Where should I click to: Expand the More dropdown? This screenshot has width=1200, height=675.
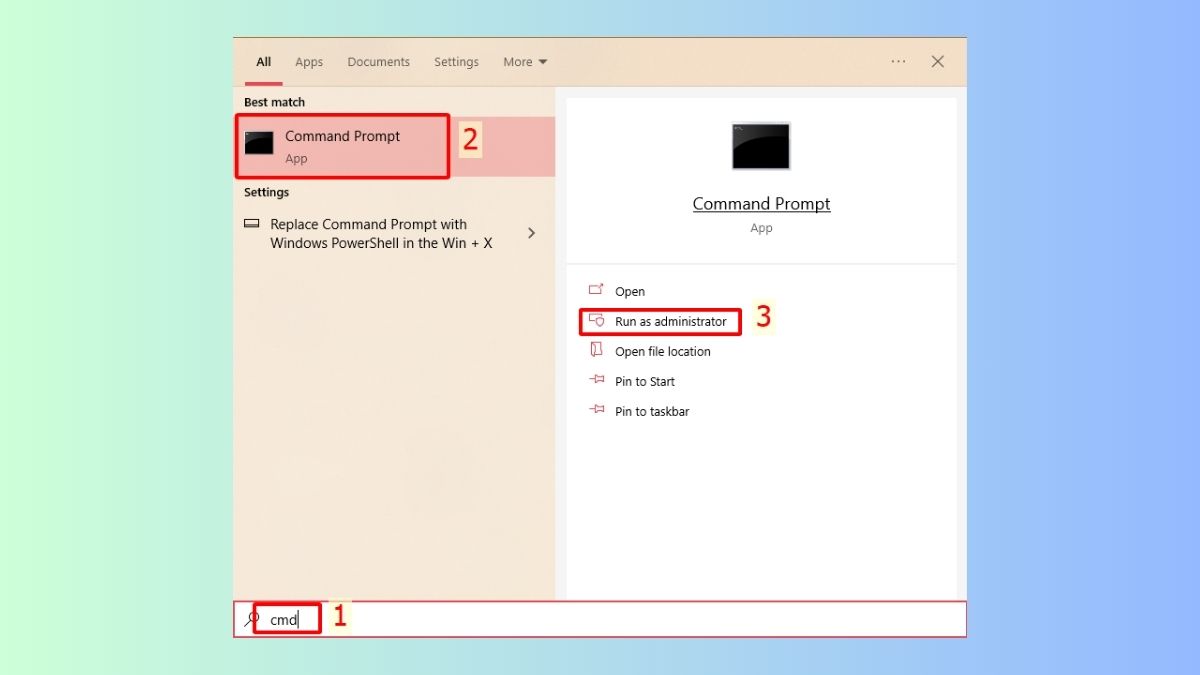tap(525, 62)
